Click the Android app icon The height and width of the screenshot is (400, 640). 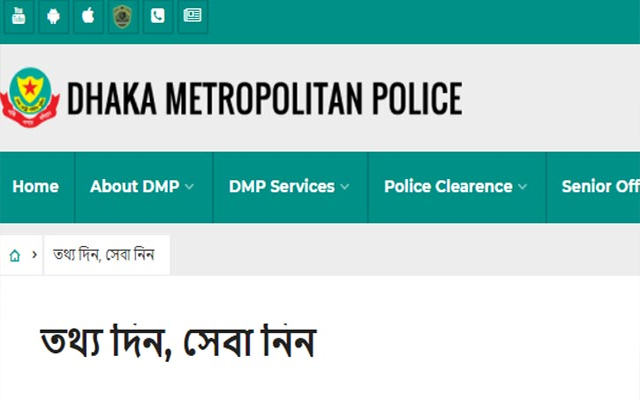click(53, 17)
